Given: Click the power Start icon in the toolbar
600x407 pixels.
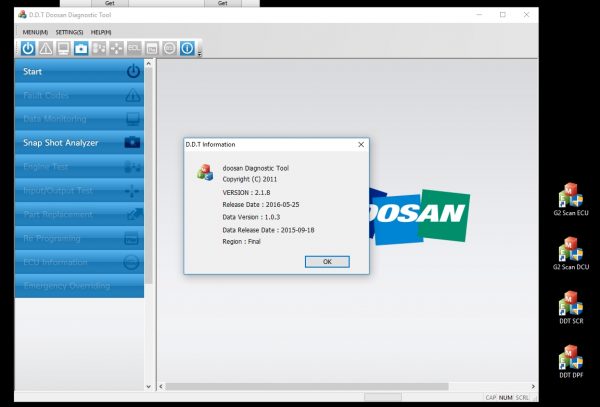Looking at the screenshot, I should point(28,49).
